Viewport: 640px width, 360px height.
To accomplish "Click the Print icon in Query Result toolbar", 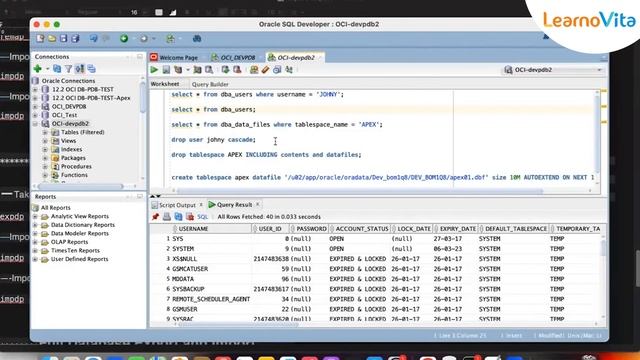I will click(167, 217).
